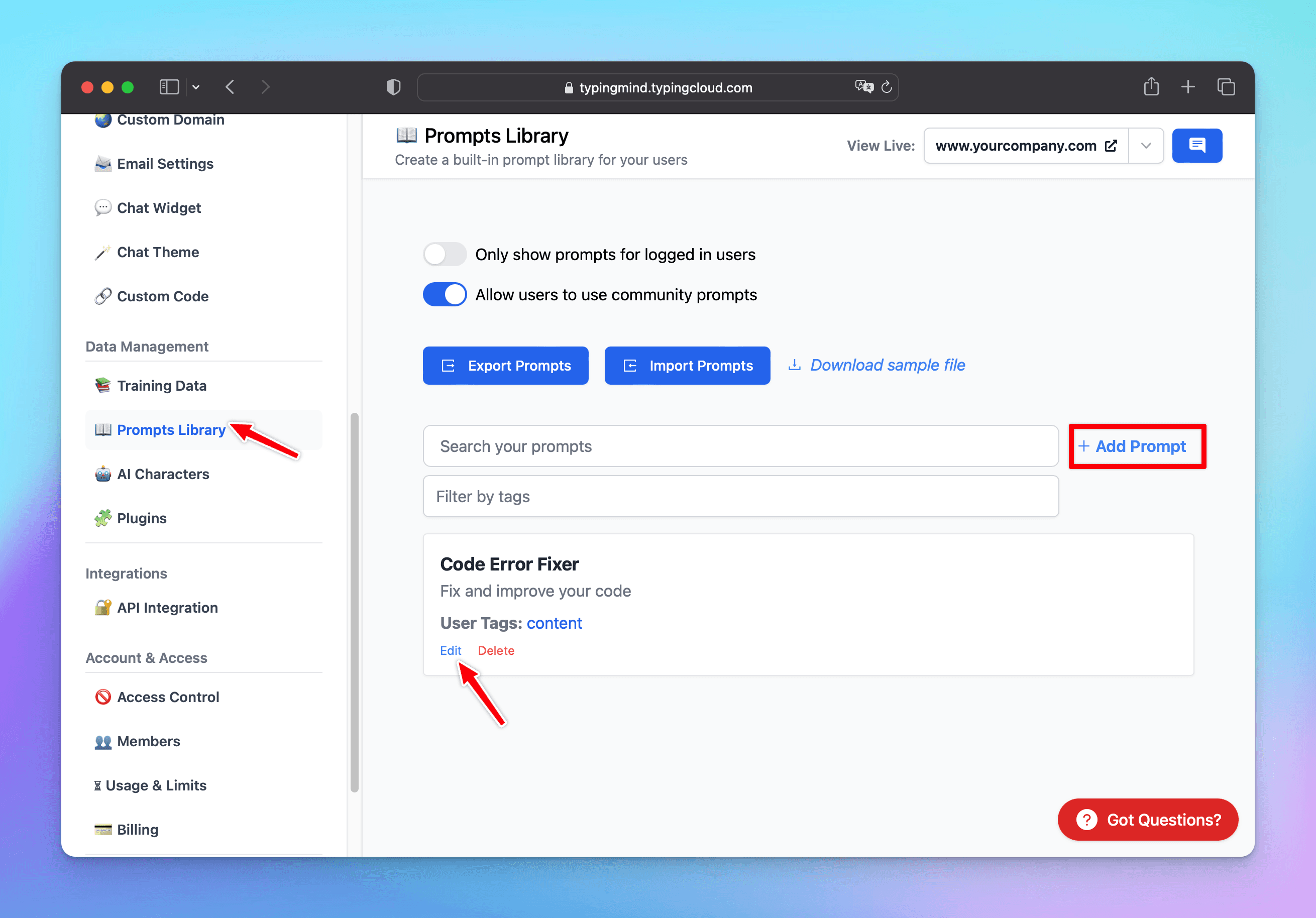
Task: Download the sample file link
Action: (876, 365)
